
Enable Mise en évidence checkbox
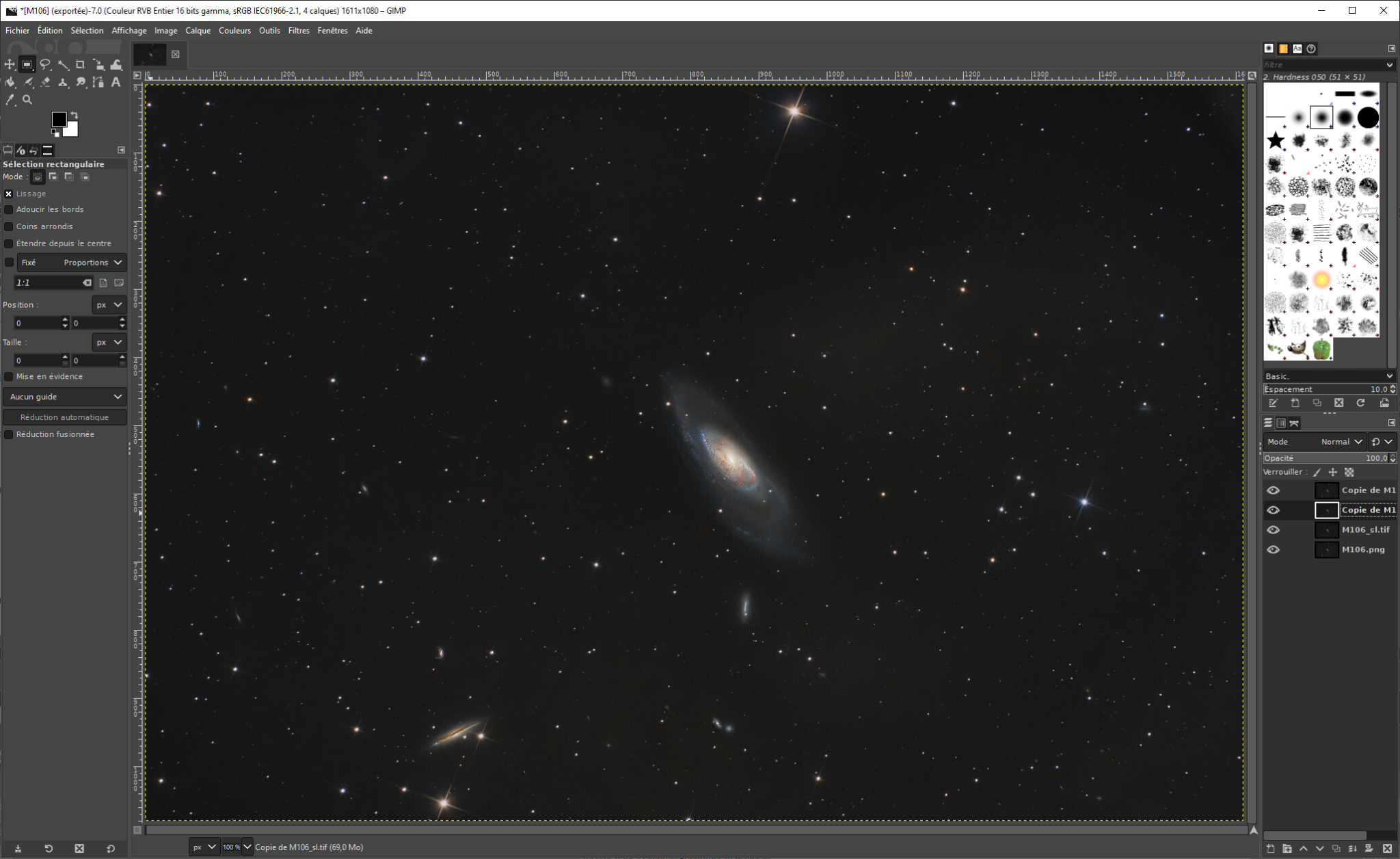[x=9, y=376]
